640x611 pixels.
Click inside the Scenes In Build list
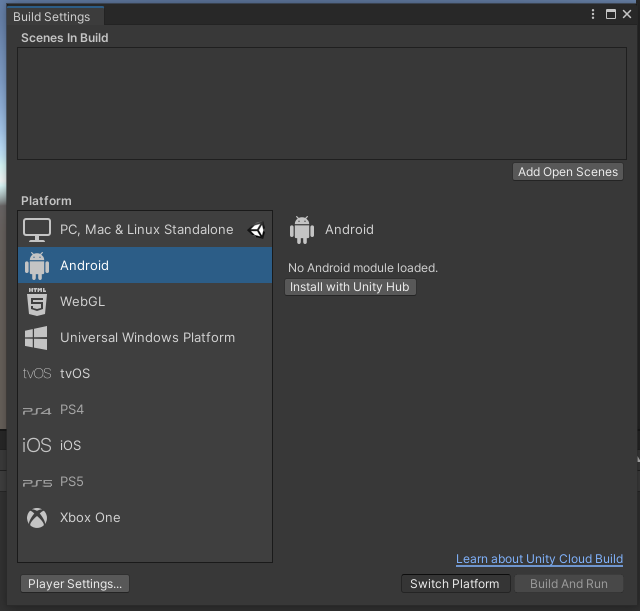coord(322,104)
